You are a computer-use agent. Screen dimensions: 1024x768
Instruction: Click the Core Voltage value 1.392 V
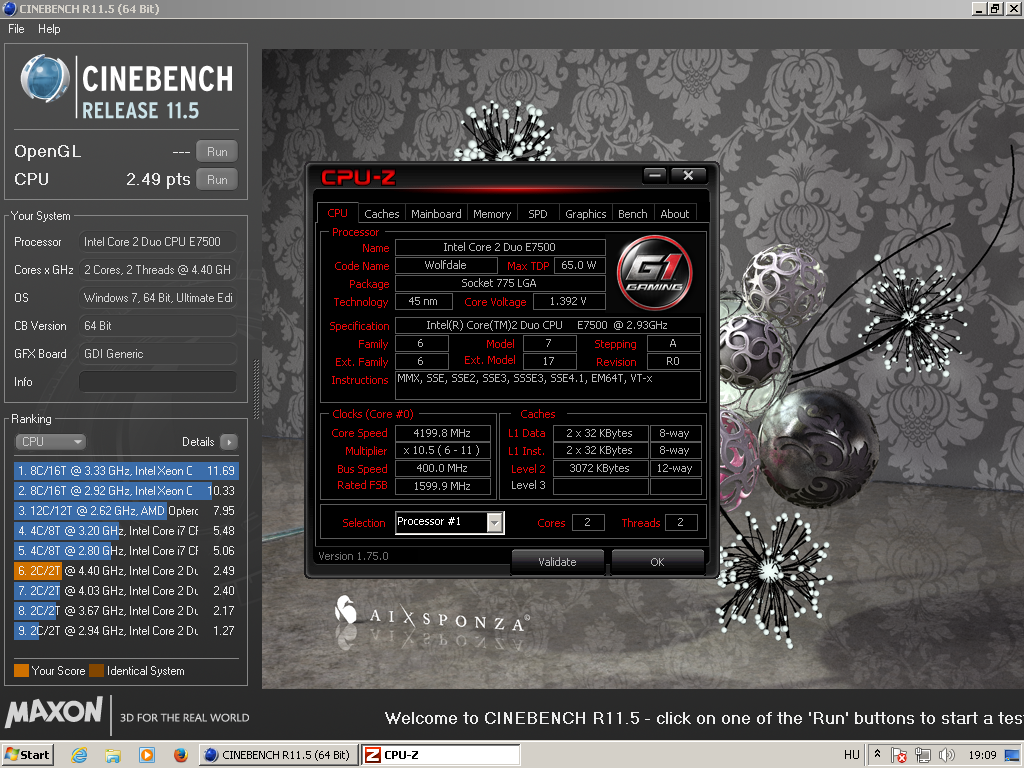(568, 301)
